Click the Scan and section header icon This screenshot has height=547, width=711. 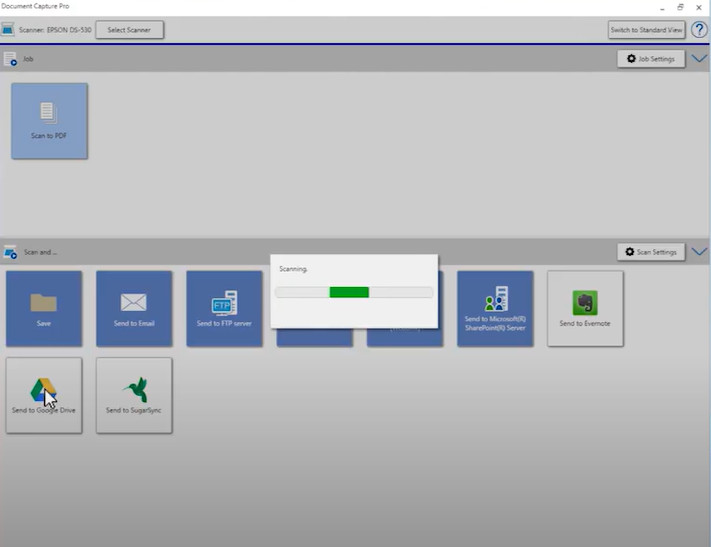(10, 252)
